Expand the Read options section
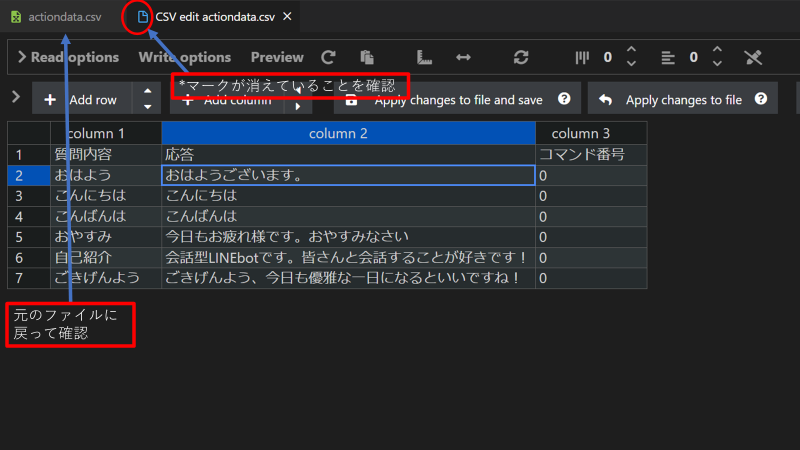Image resolution: width=800 pixels, height=450 pixels. point(68,57)
